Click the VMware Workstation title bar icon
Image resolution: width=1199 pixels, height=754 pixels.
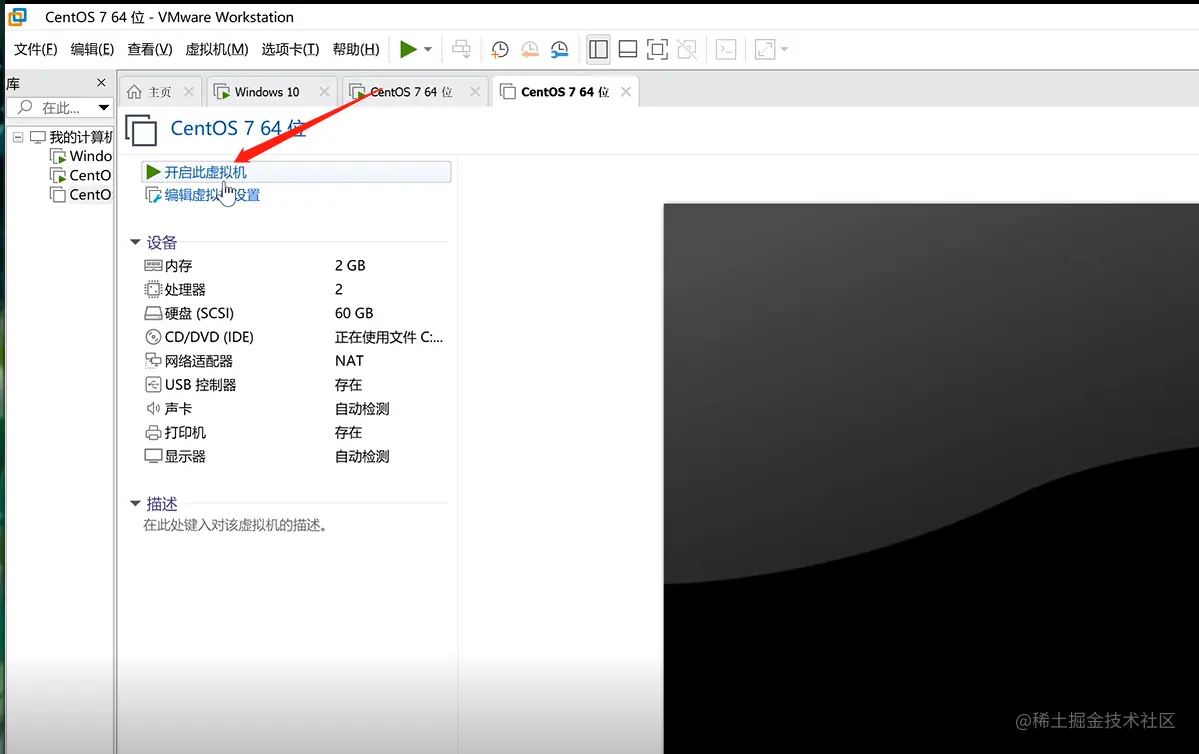tap(17, 16)
